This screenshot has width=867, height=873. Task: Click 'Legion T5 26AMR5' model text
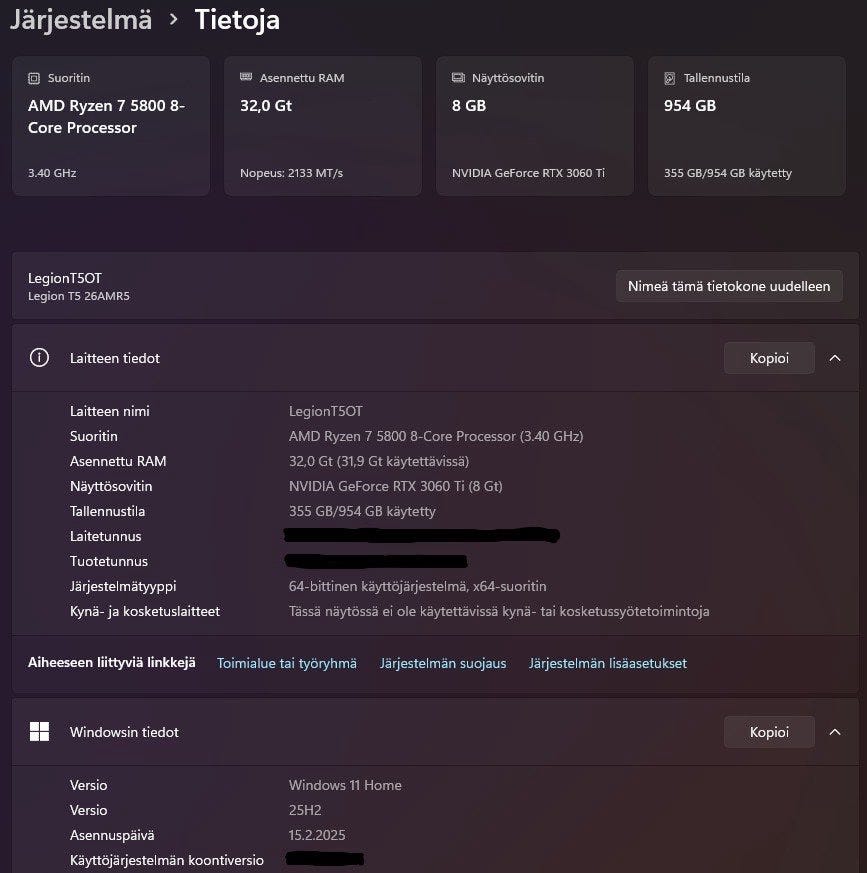[x=79, y=296]
